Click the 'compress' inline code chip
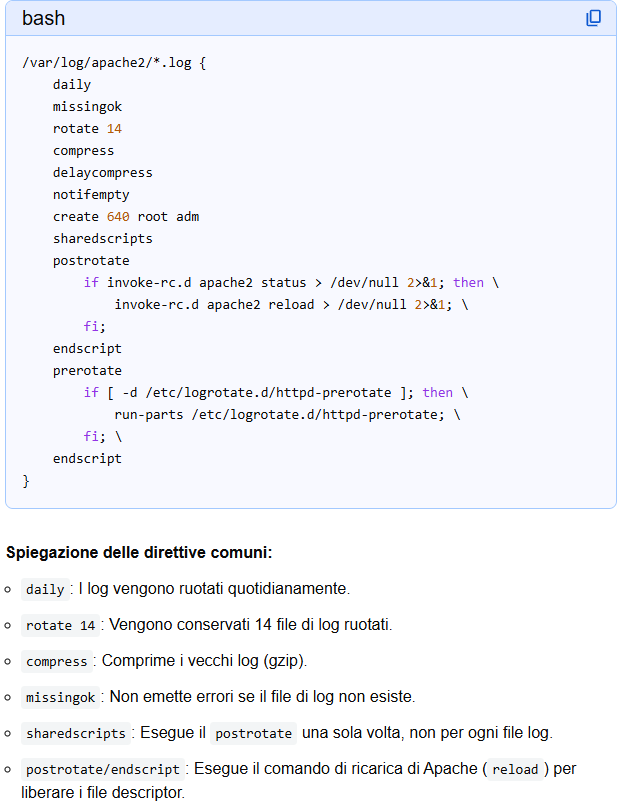The image size is (637, 809). pos(56,661)
